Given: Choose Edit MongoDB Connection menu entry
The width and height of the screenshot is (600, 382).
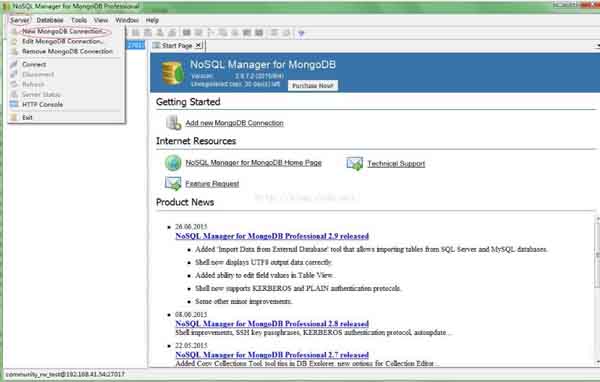Looking at the screenshot, I should click(x=63, y=41).
